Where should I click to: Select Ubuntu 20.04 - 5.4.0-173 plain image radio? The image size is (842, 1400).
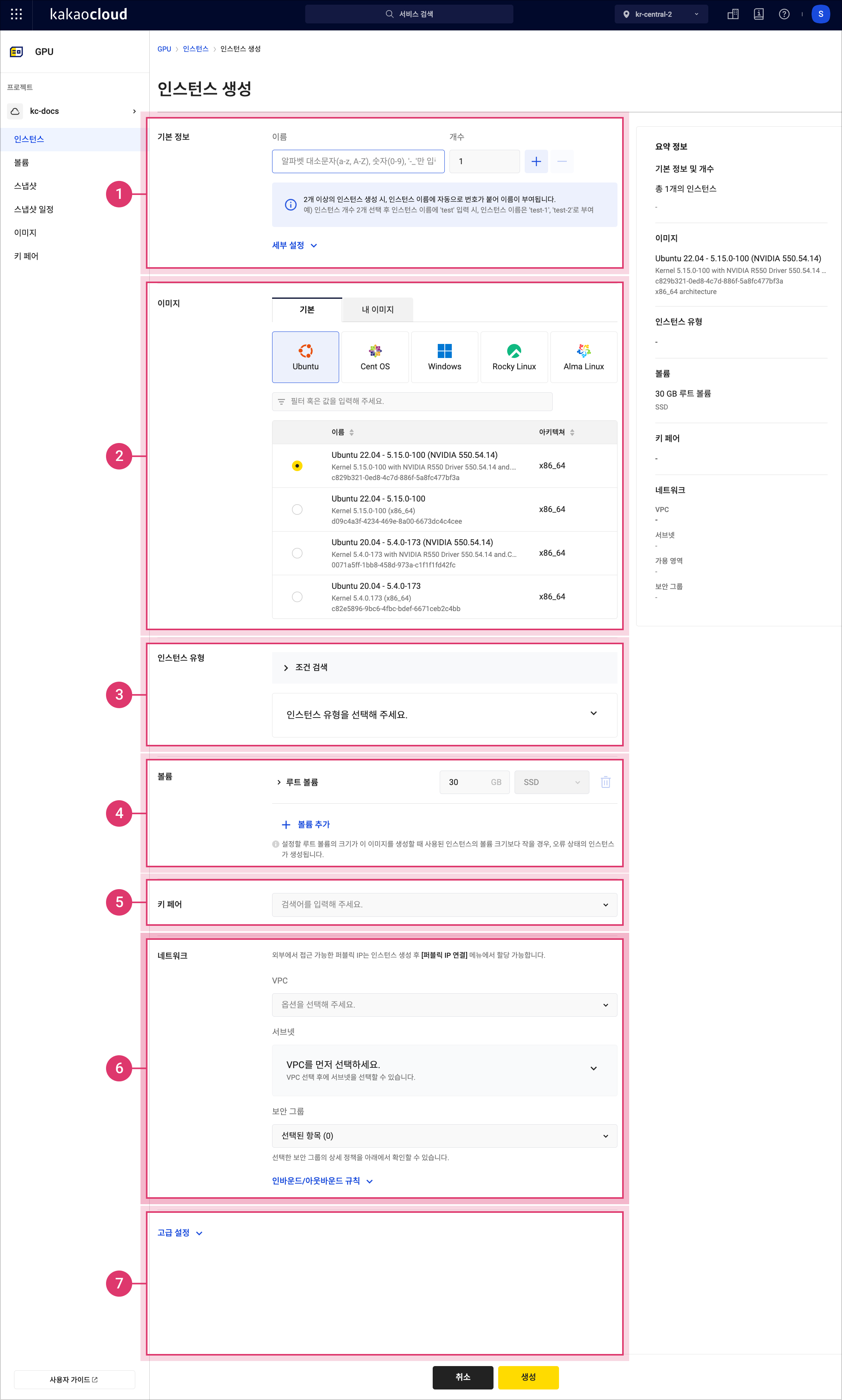click(297, 597)
